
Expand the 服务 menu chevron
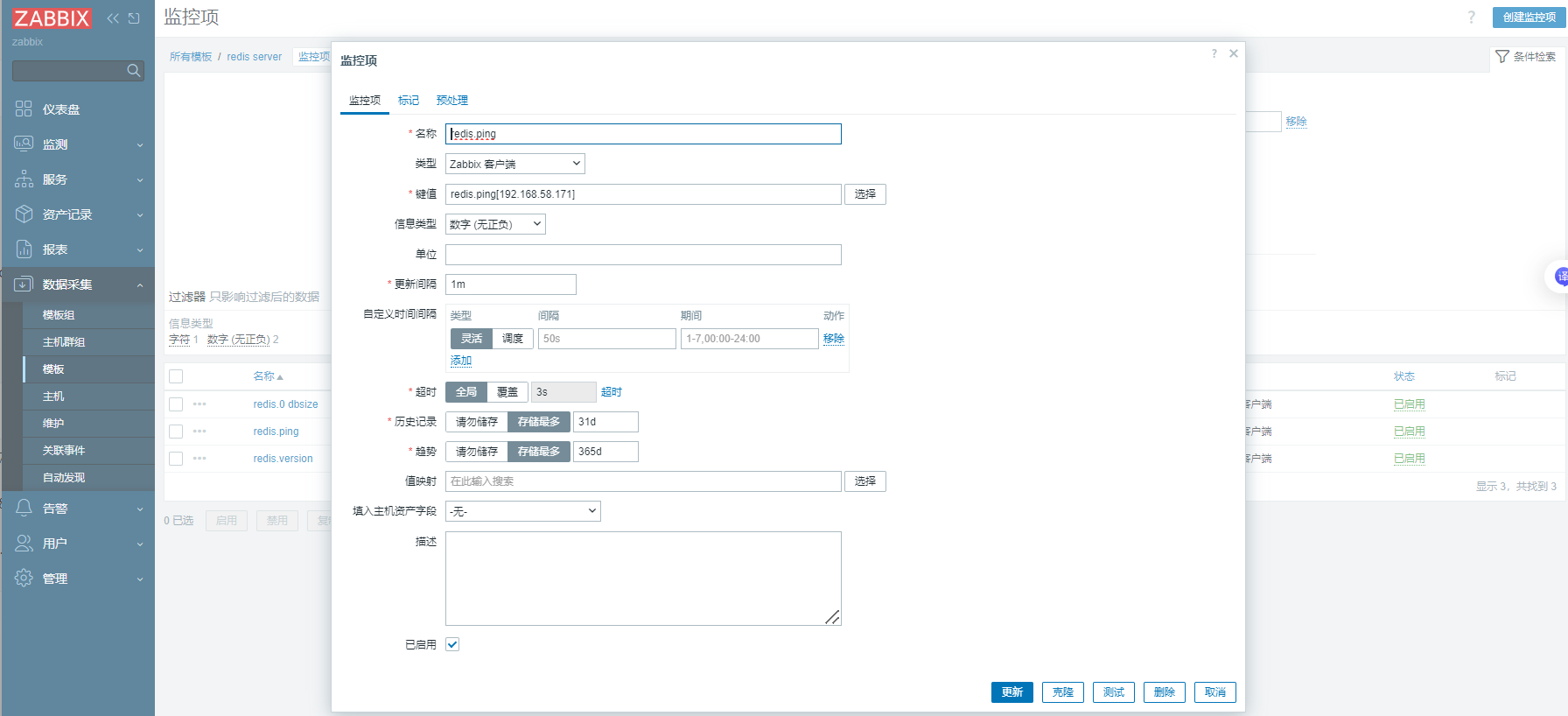tap(140, 179)
